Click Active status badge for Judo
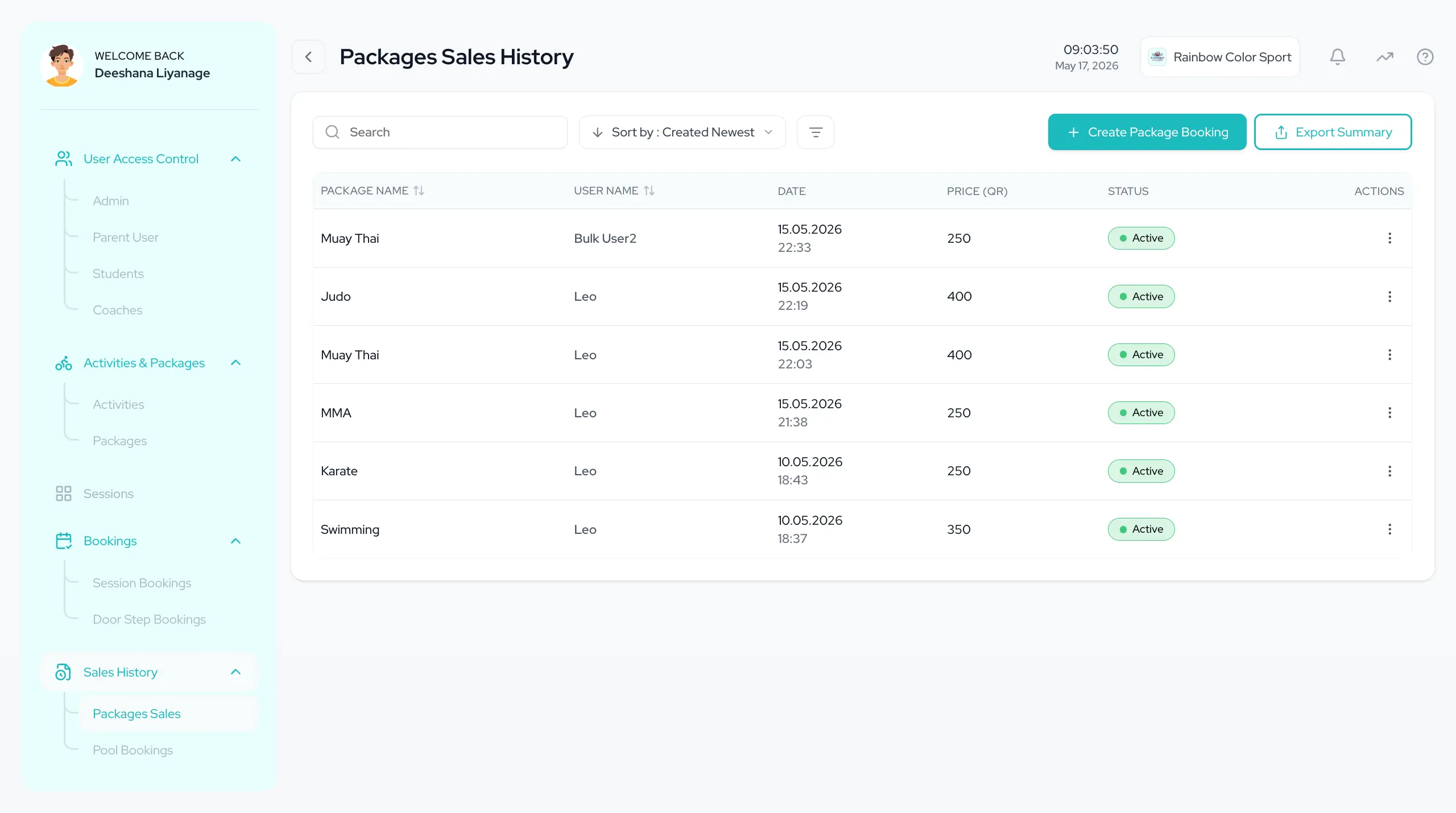 click(1141, 296)
